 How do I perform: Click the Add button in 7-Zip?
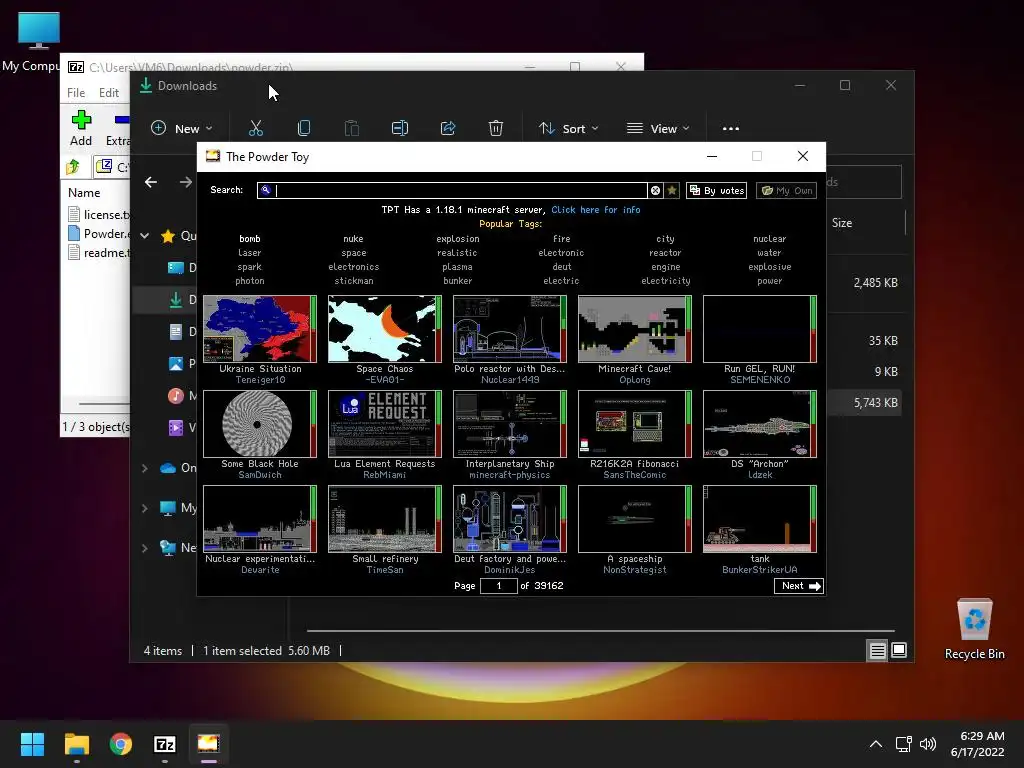(81, 128)
